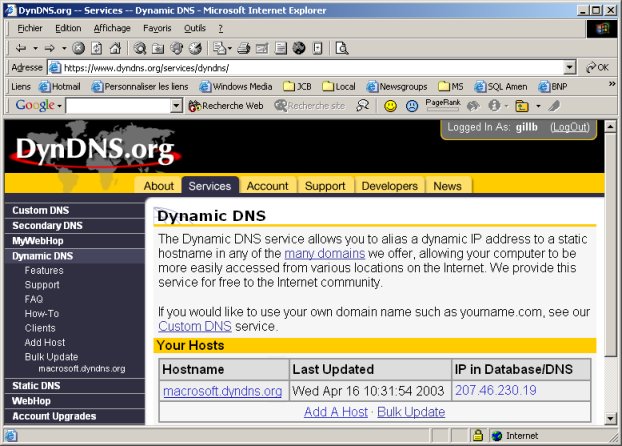Image resolution: width=622 pixels, height=446 pixels.
Task: Open the SQL Amen links bar shortcut
Action: tap(501, 87)
